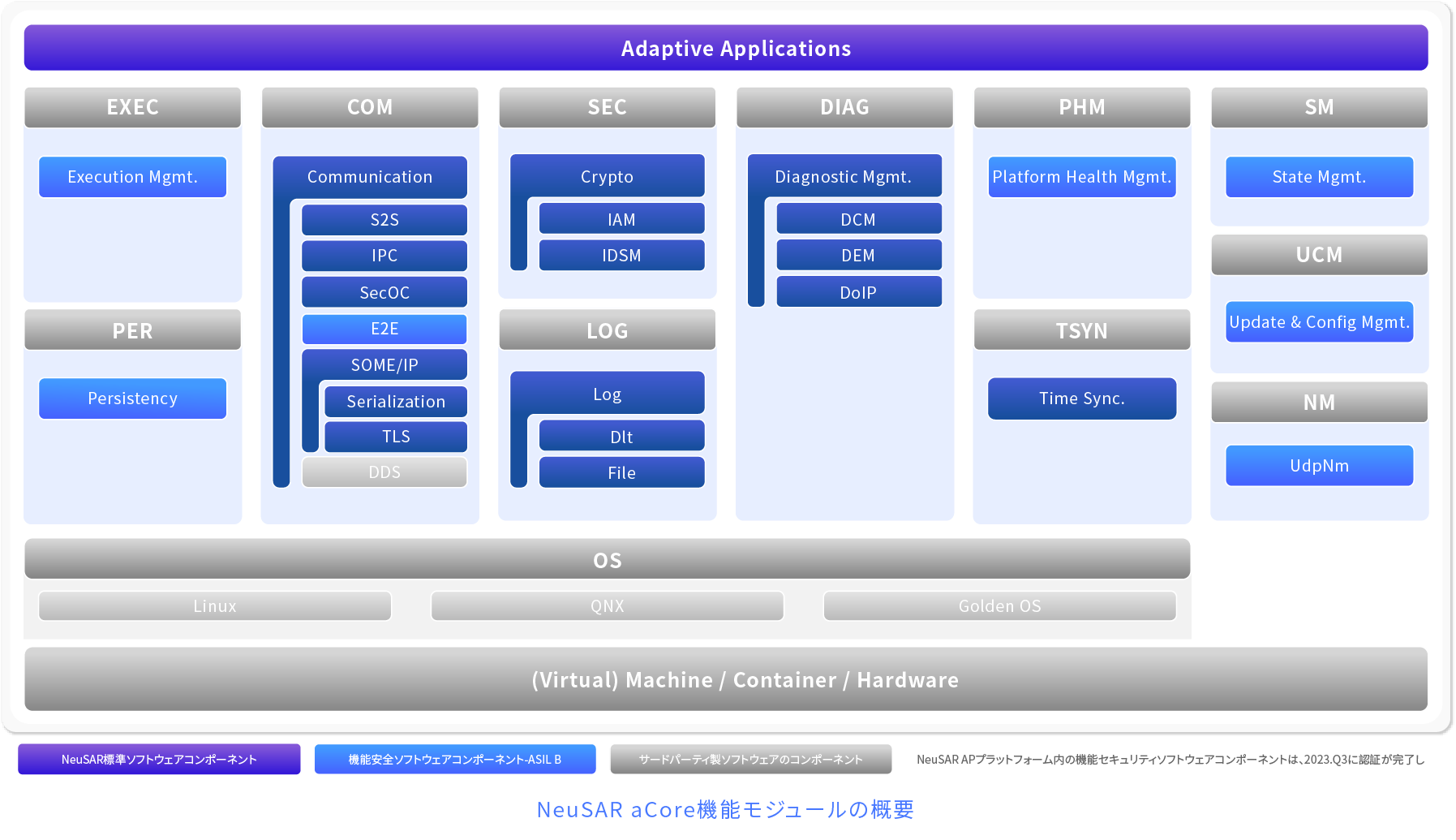Click the File component

pos(622,472)
